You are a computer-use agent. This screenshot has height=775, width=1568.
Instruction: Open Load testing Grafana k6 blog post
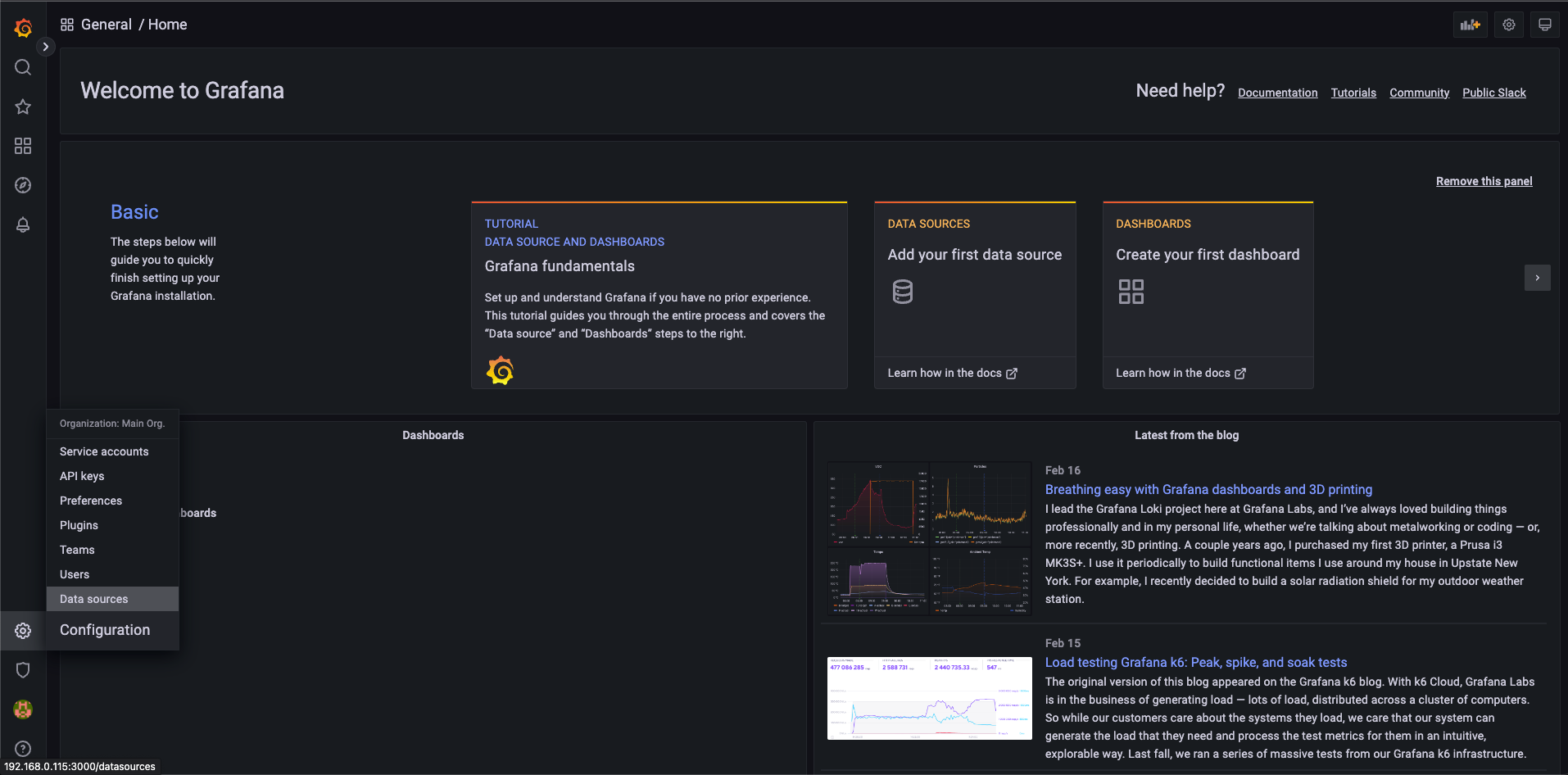[1196, 662]
